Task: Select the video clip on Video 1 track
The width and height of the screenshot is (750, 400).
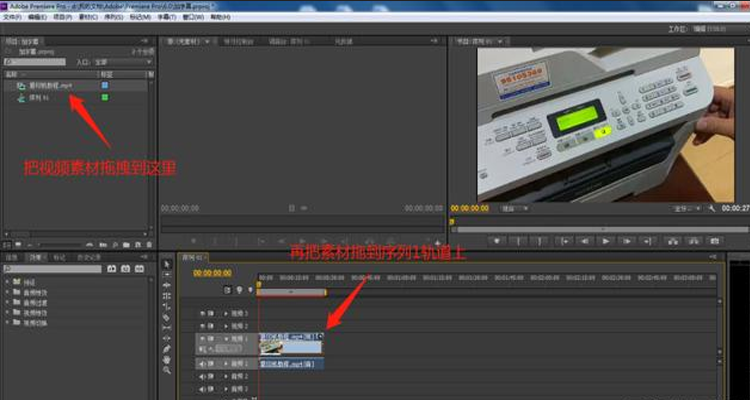Action: [x=291, y=345]
